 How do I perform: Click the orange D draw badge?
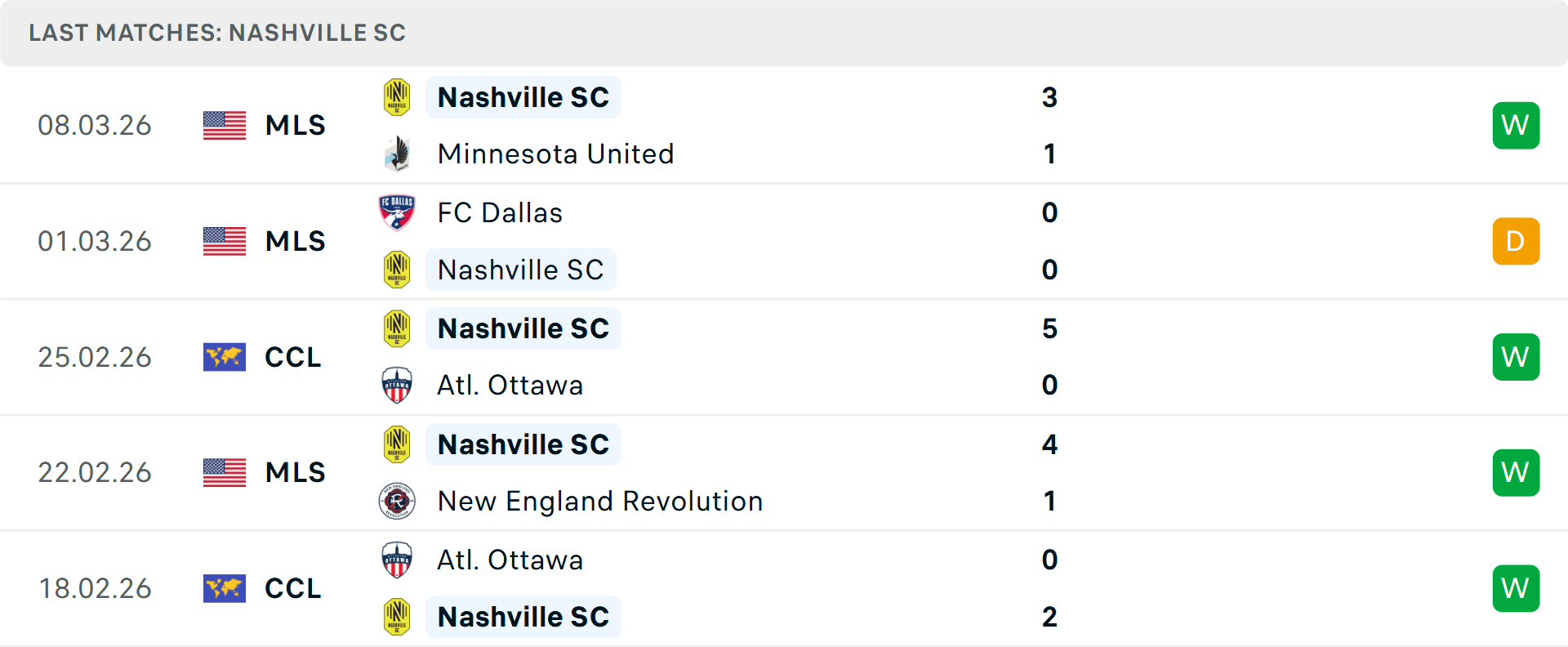1516,241
